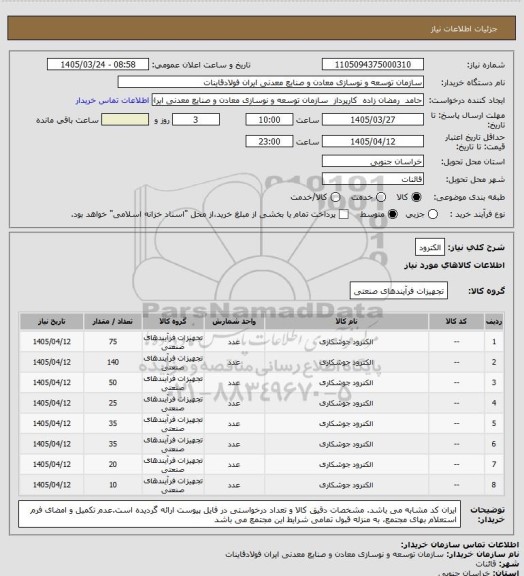
Task: Select the کالا radio button
Action: [416, 197]
